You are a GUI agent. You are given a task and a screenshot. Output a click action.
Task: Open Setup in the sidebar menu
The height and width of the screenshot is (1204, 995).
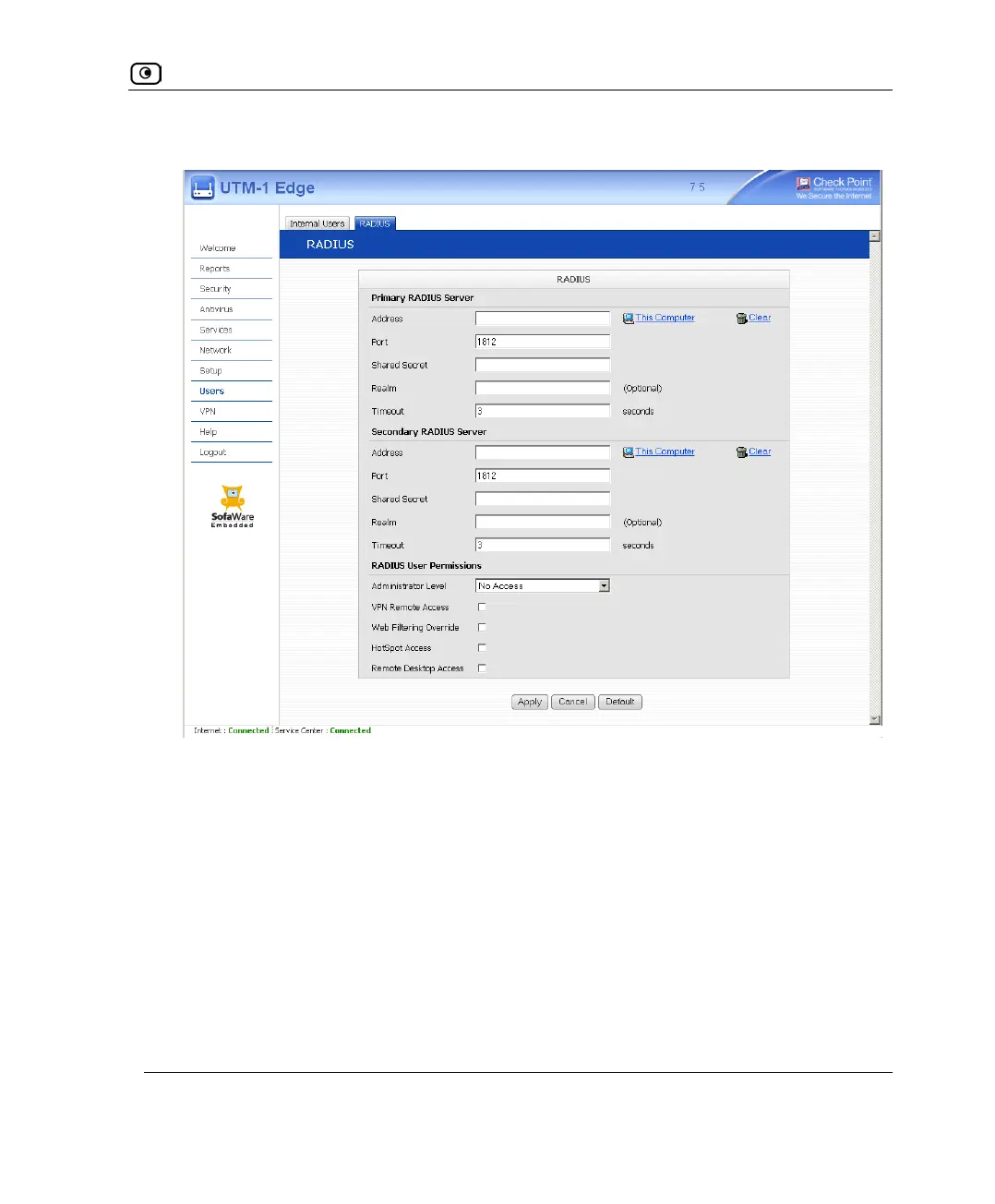(211, 370)
